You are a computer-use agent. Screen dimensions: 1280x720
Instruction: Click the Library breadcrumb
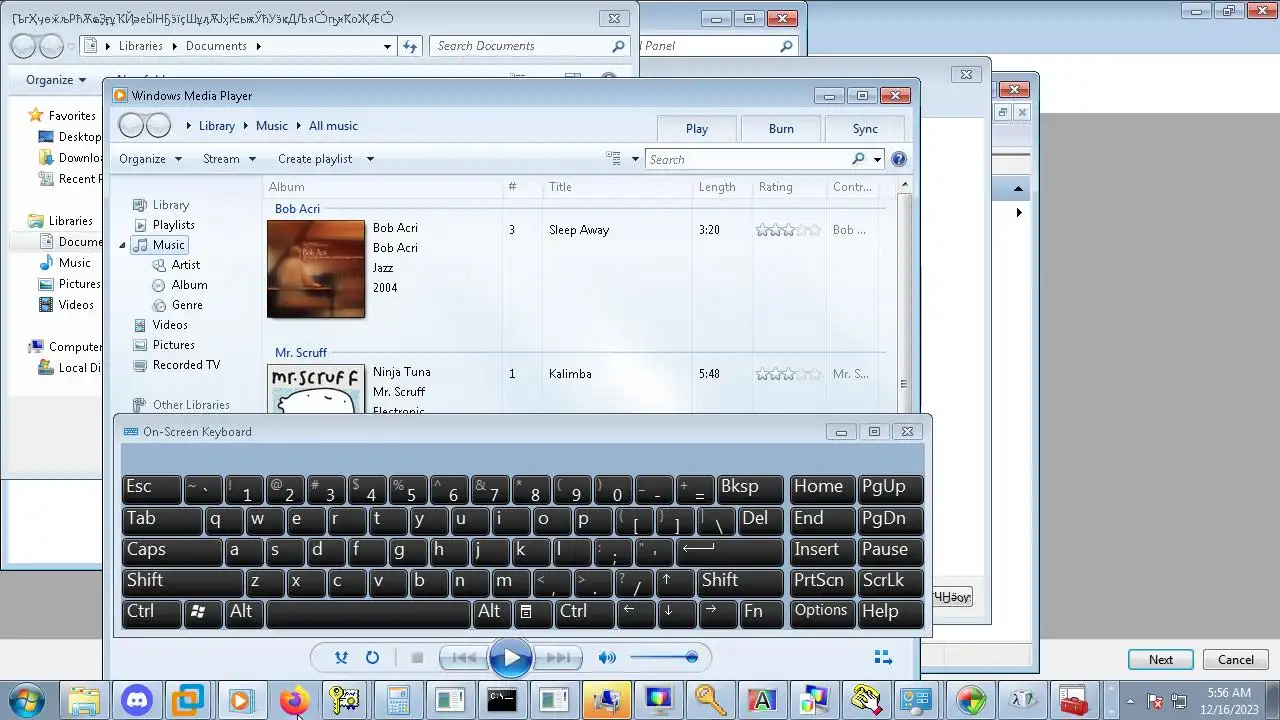(x=216, y=126)
